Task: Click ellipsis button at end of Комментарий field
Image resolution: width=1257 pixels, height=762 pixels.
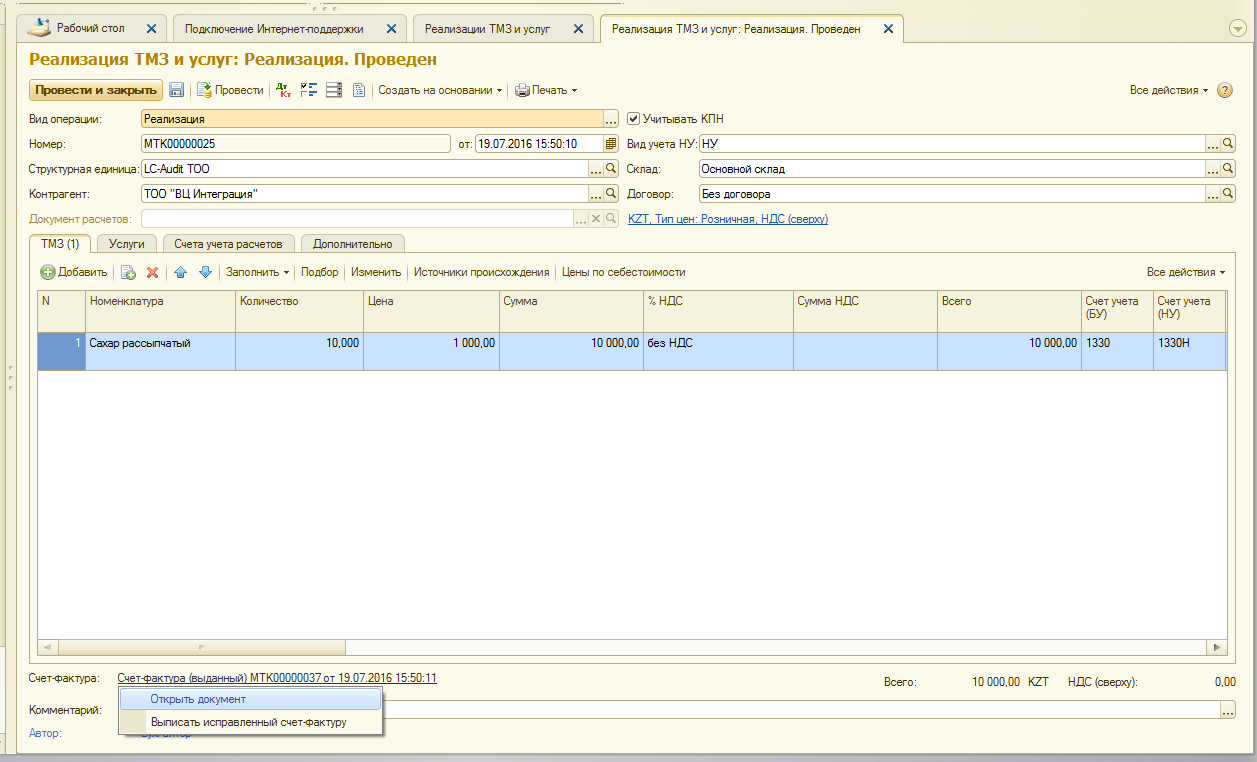Action: 1228,710
